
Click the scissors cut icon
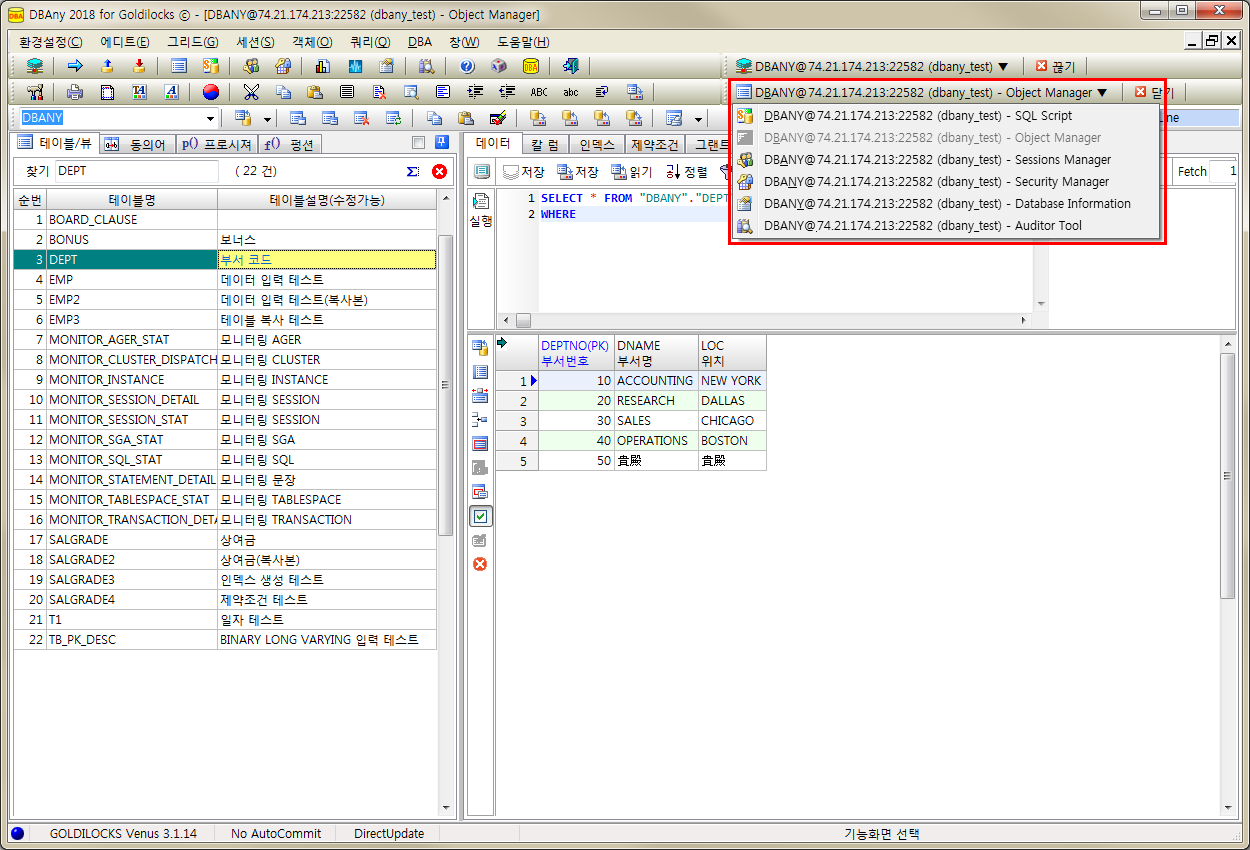pyautogui.click(x=251, y=92)
